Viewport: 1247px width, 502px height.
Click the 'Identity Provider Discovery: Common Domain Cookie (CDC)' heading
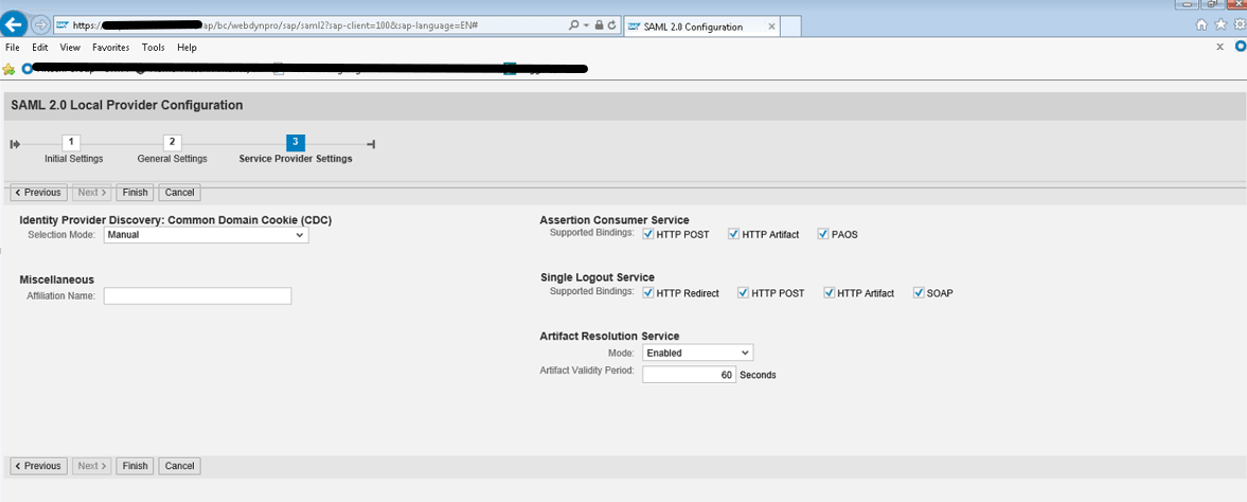(175, 220)
